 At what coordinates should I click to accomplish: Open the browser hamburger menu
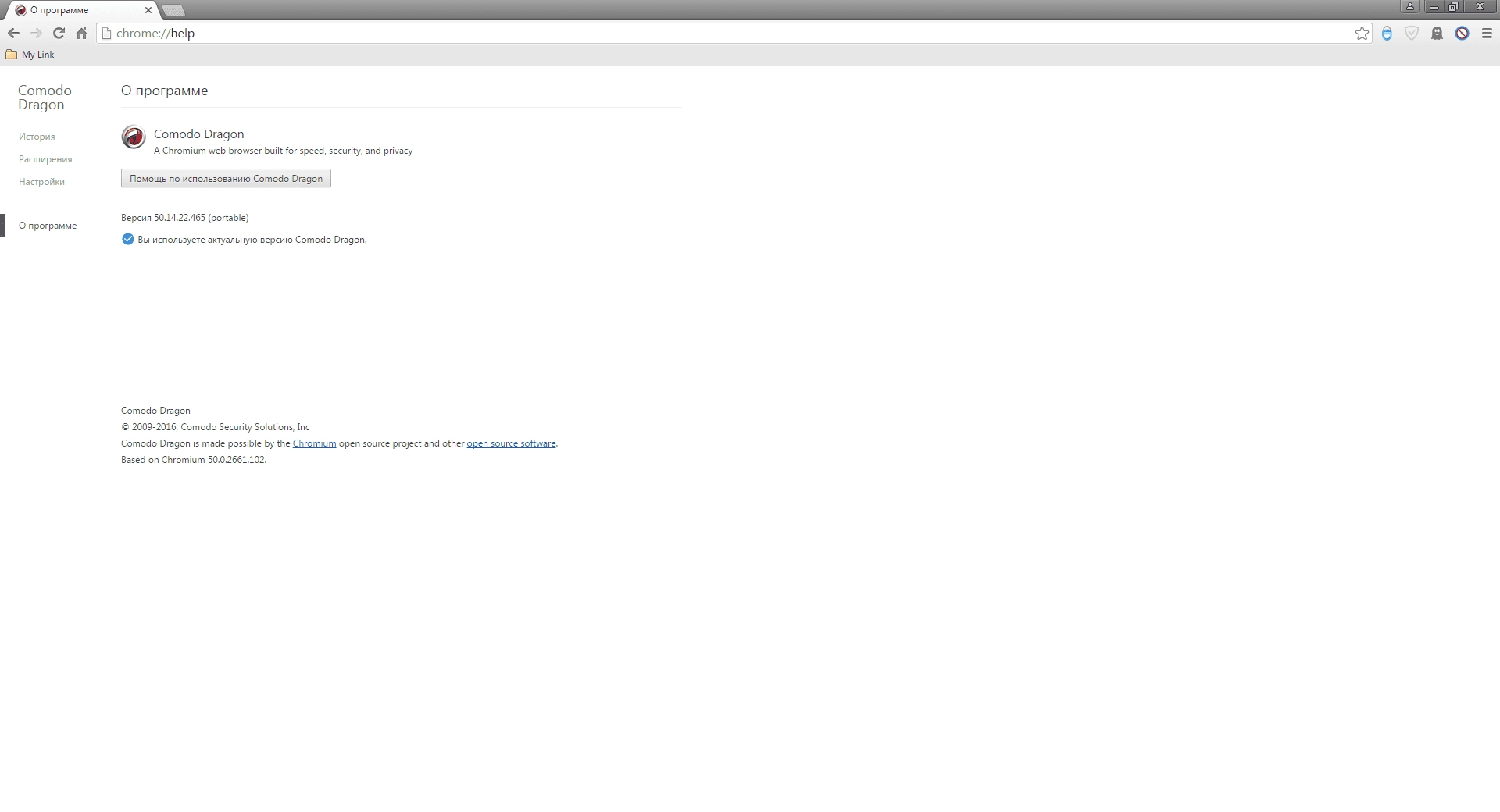pos(1487,33)
